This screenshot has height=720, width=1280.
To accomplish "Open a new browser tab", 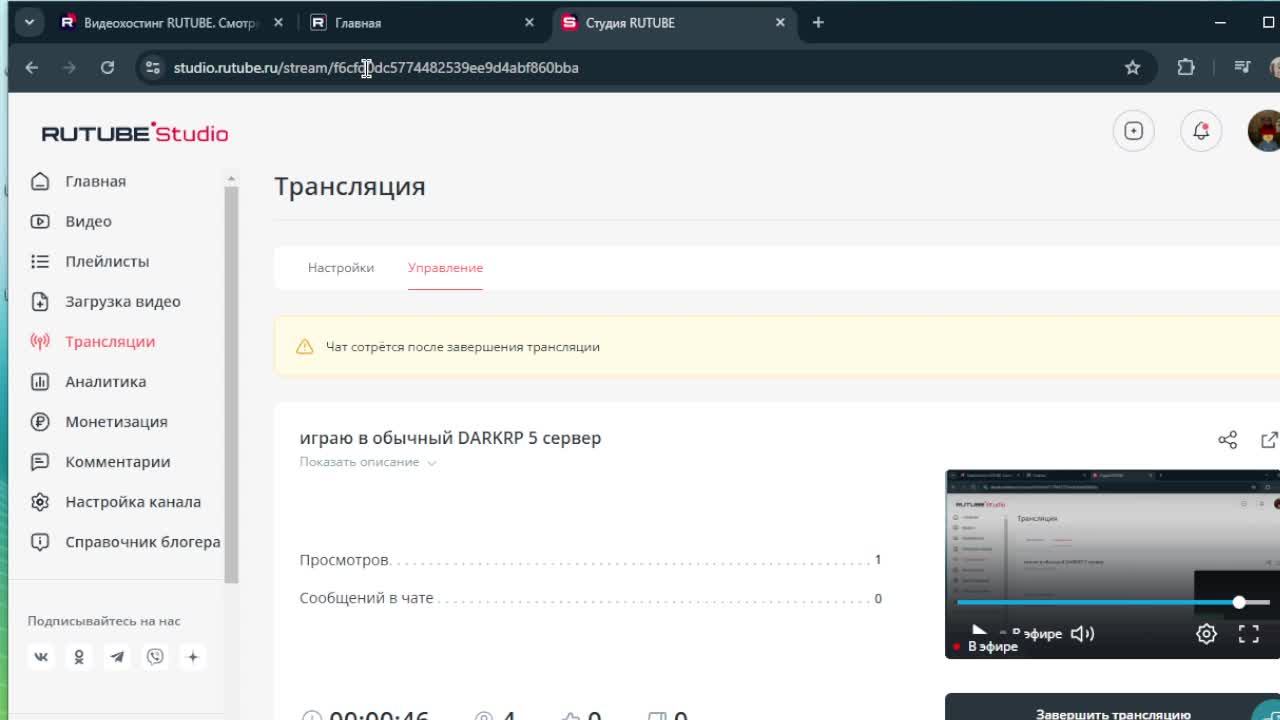I will (x=818, y=22).
